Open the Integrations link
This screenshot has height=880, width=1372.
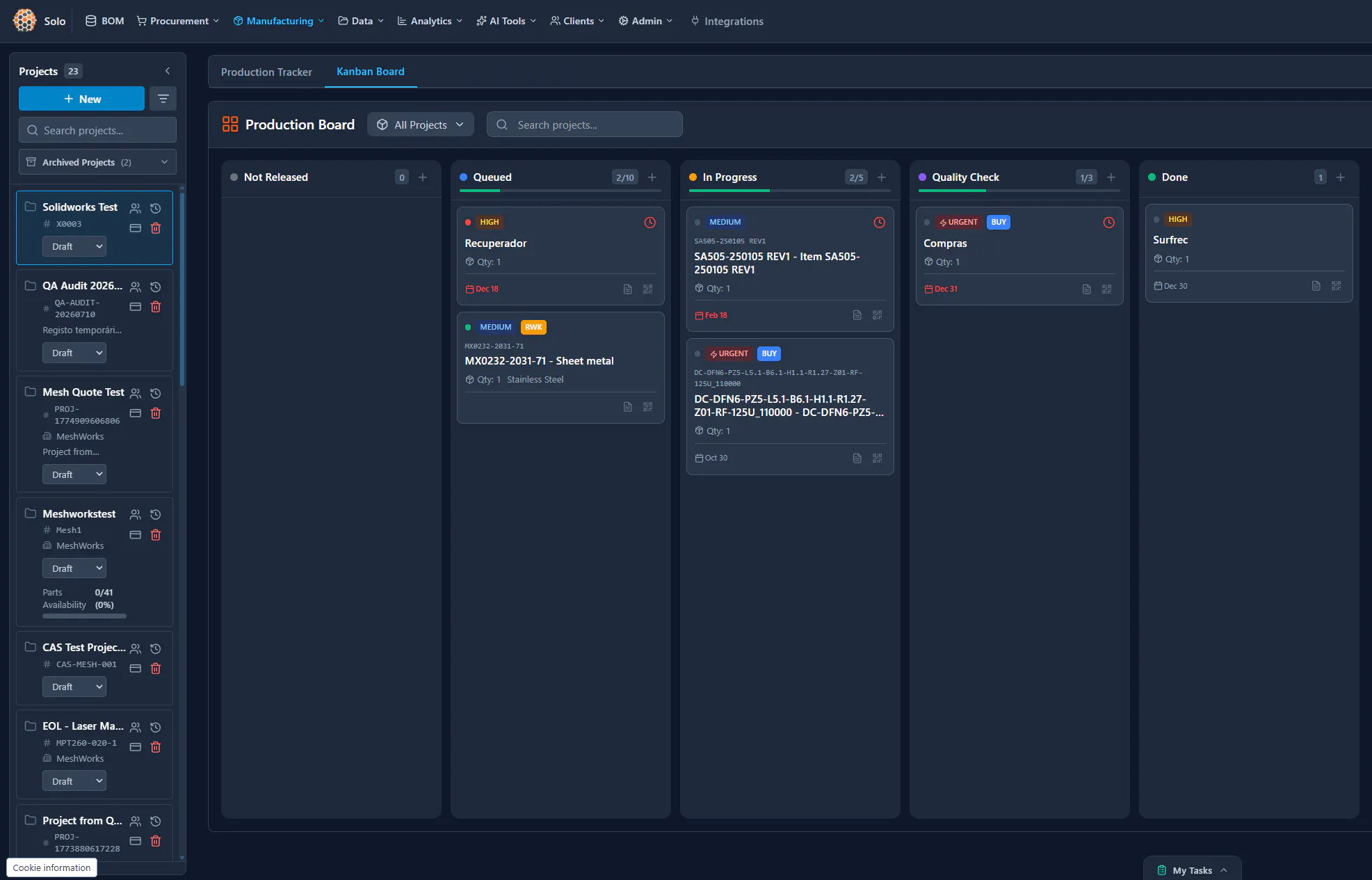(727, 21)
